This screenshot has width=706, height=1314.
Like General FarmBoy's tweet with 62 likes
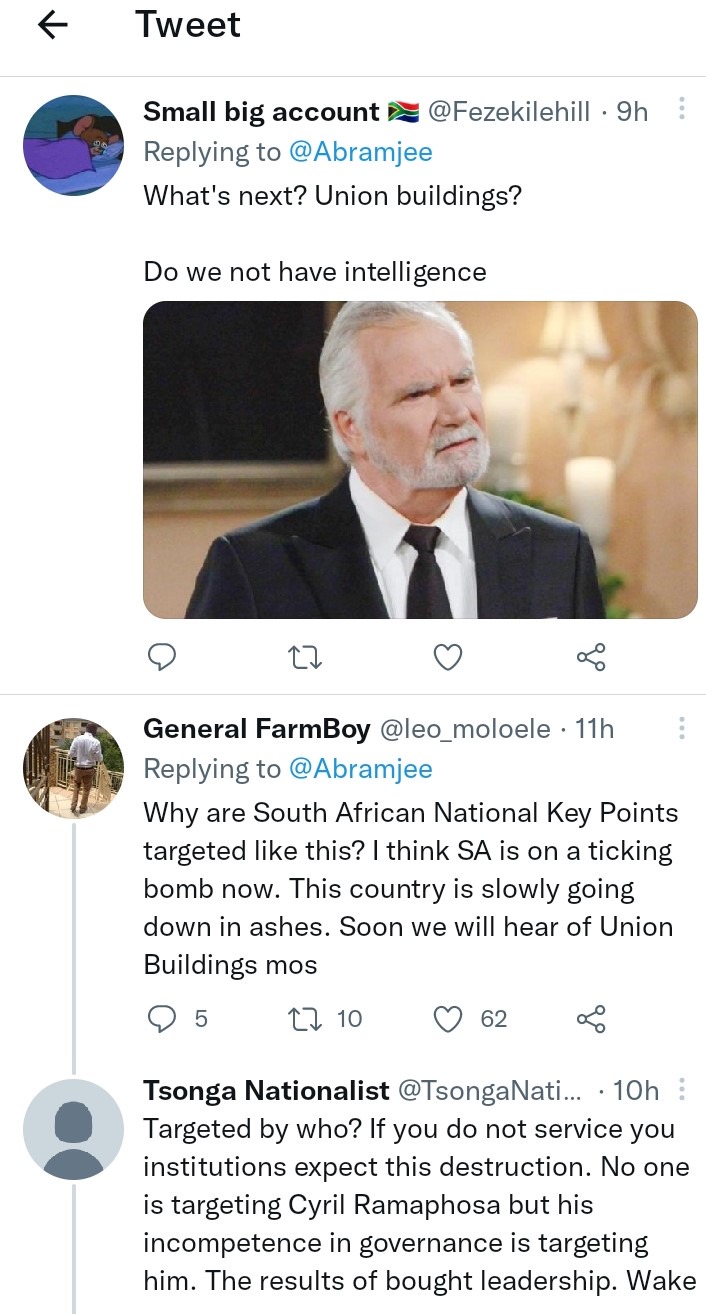coord(449,1019)
